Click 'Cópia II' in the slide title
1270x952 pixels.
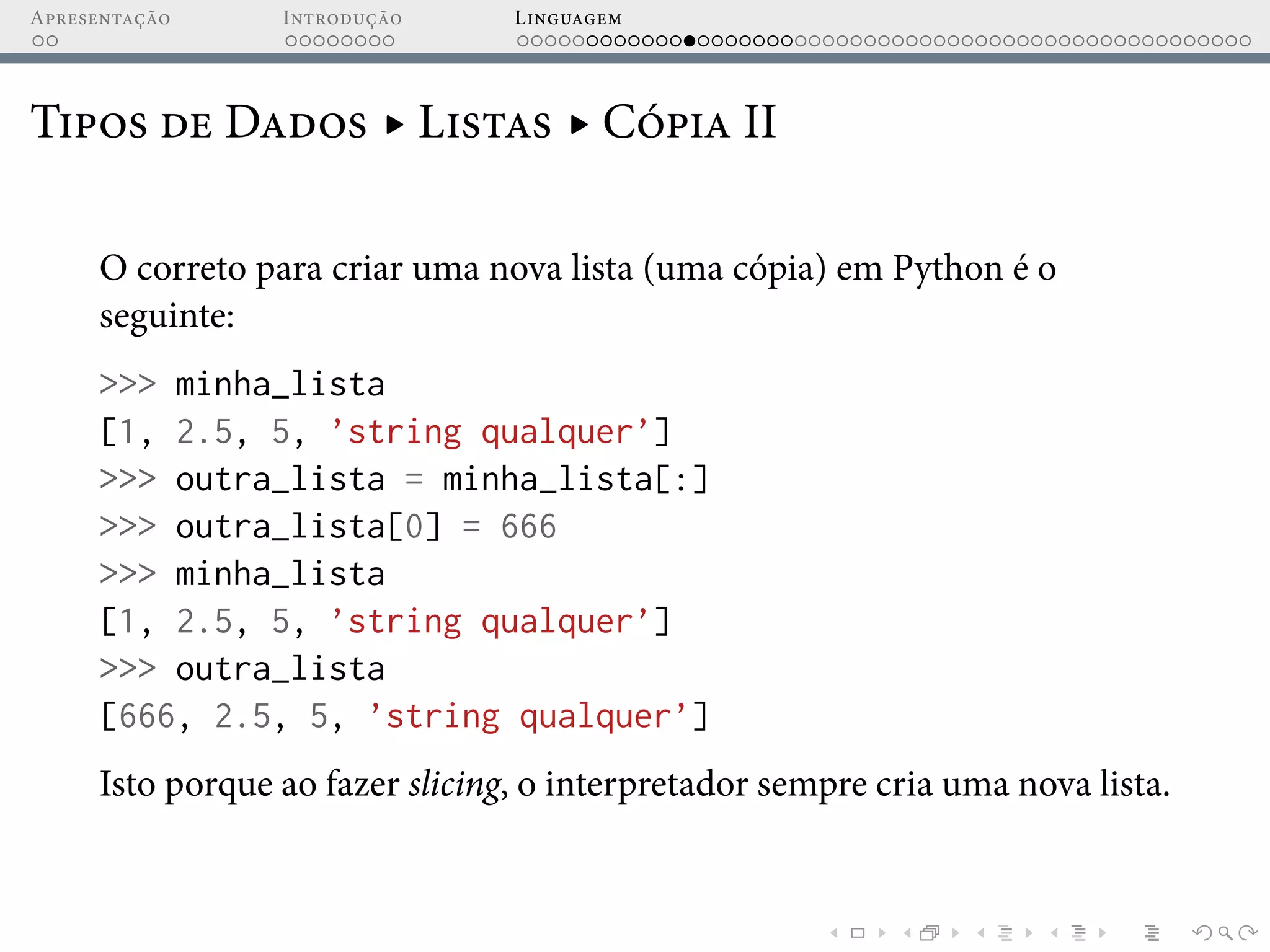click(690, 120)
